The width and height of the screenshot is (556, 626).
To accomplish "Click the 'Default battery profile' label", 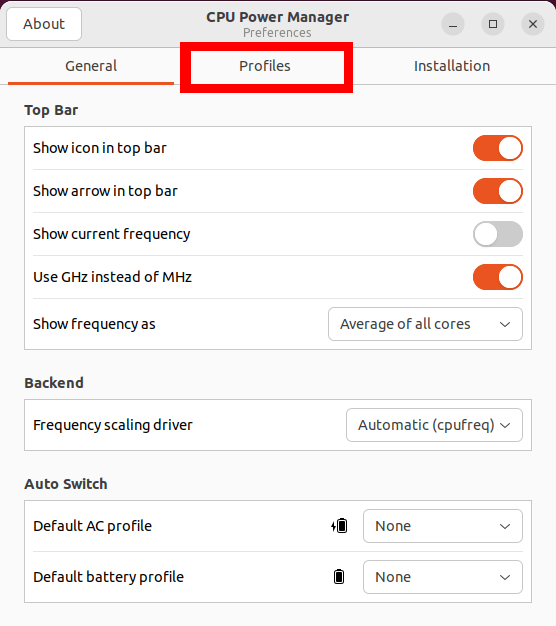I will pyautogui.click(x=109, y=577).
